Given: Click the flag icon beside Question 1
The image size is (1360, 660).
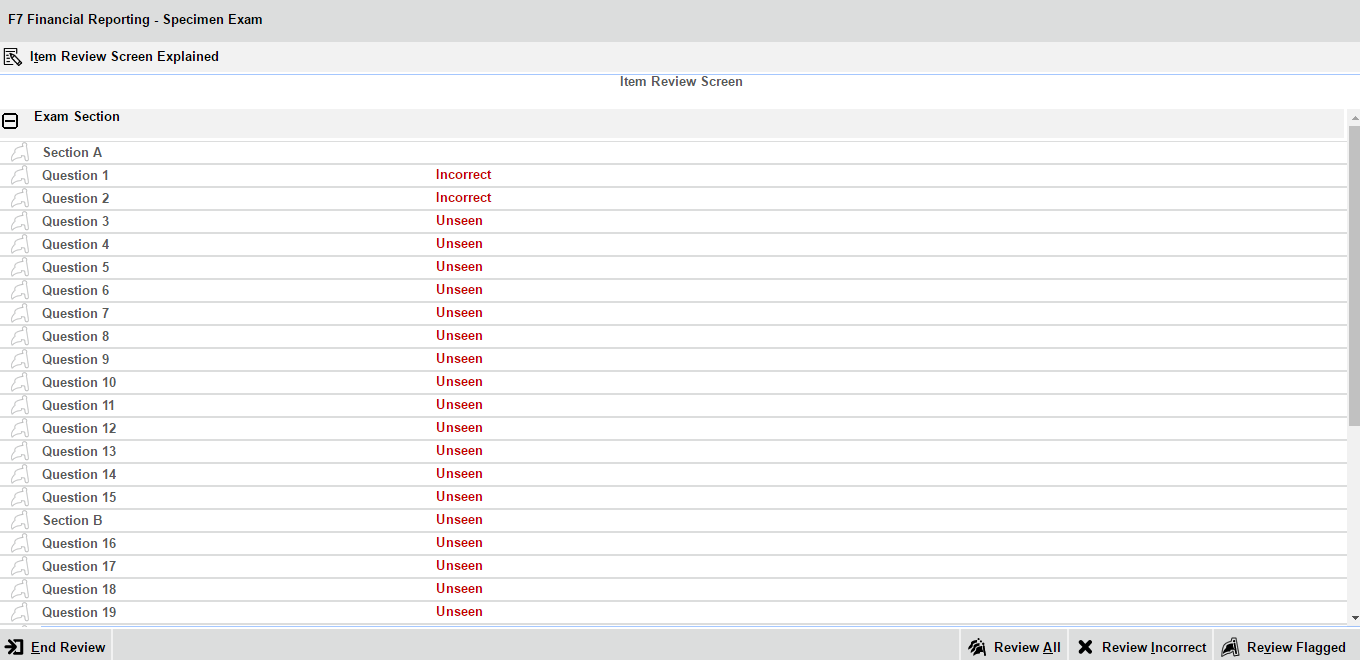Looking at the screenshot, I should [x=20, y=176].
